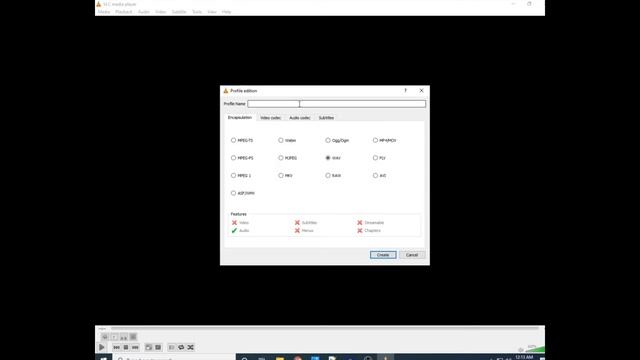The image size is (640, 360).
Task: Open the Media menu in VLC
Action: click(x=104, y=12)
